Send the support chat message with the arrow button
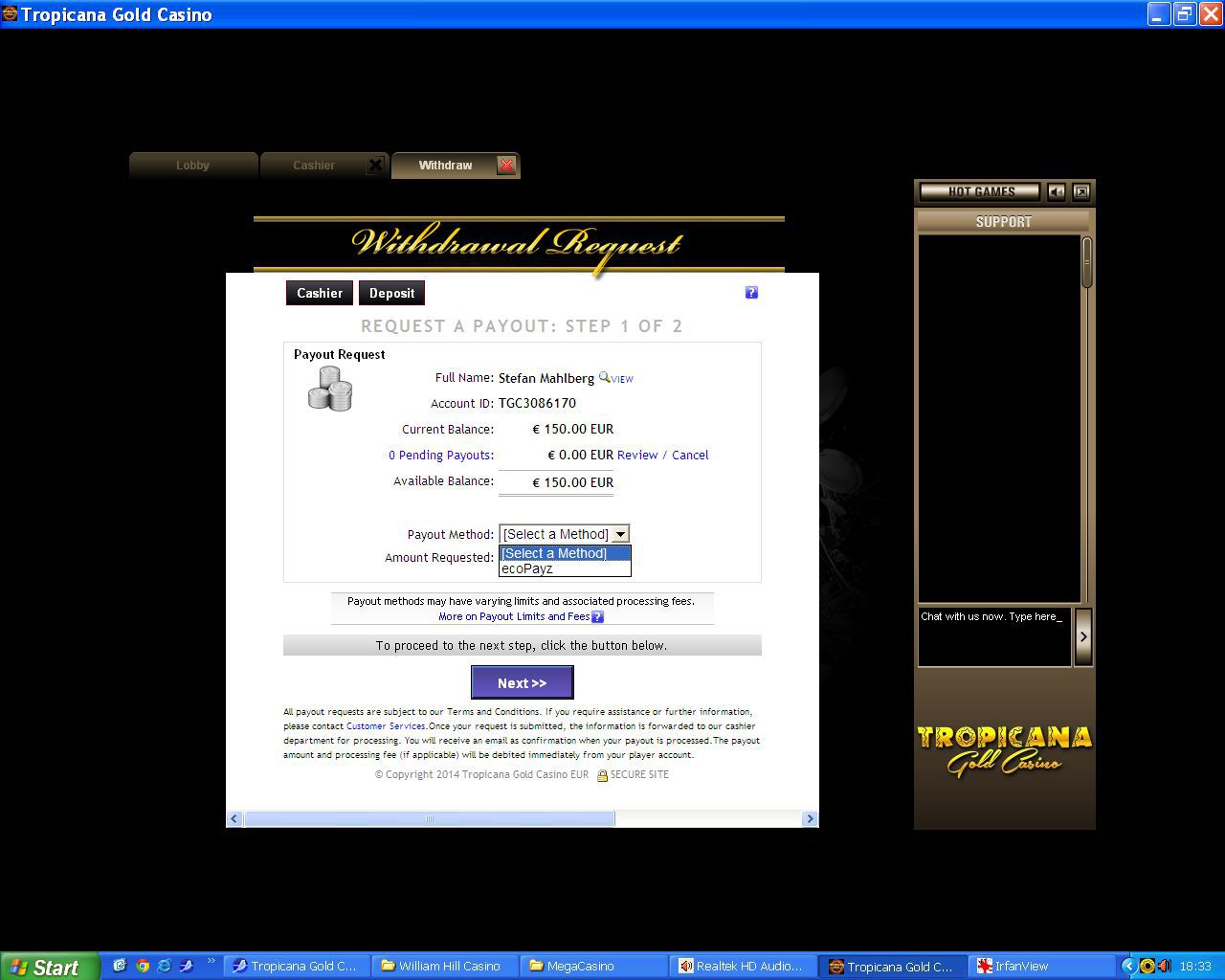Viewport: 1225px width, 980px height. tap(1083, 636)
